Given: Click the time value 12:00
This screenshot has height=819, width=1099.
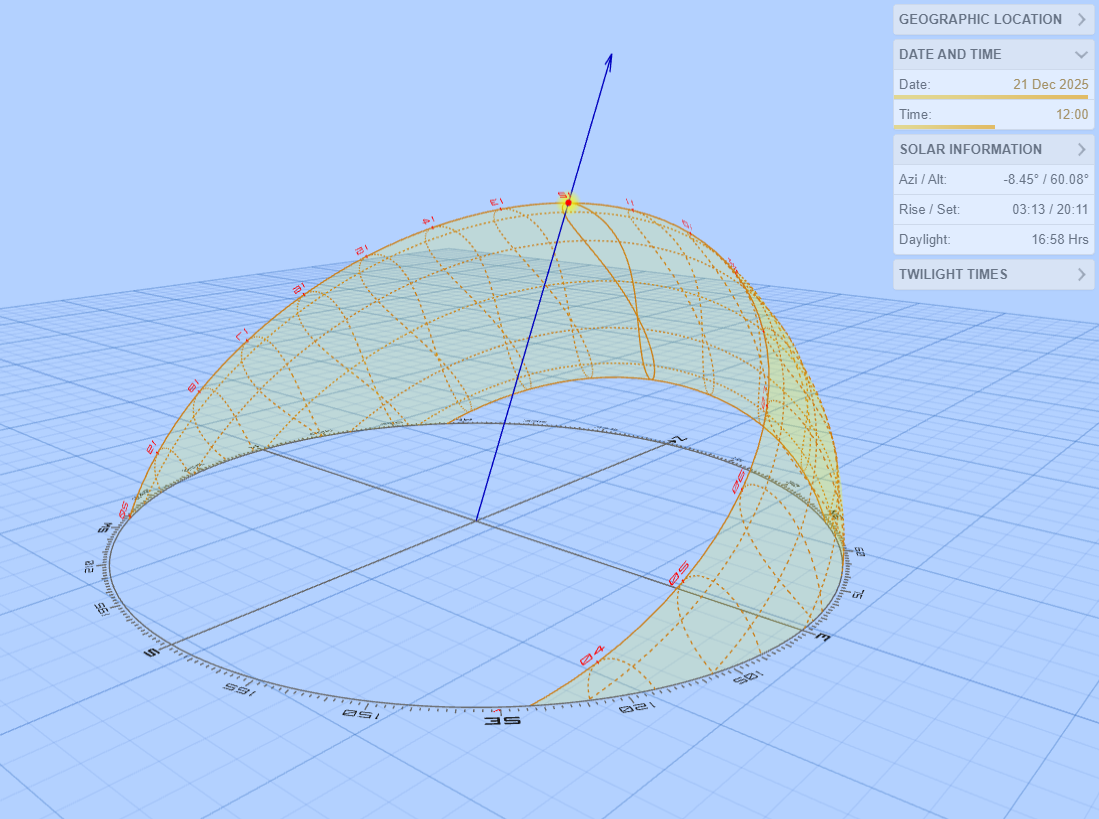Looking at the screenshot, I should tap(1072, 114).
